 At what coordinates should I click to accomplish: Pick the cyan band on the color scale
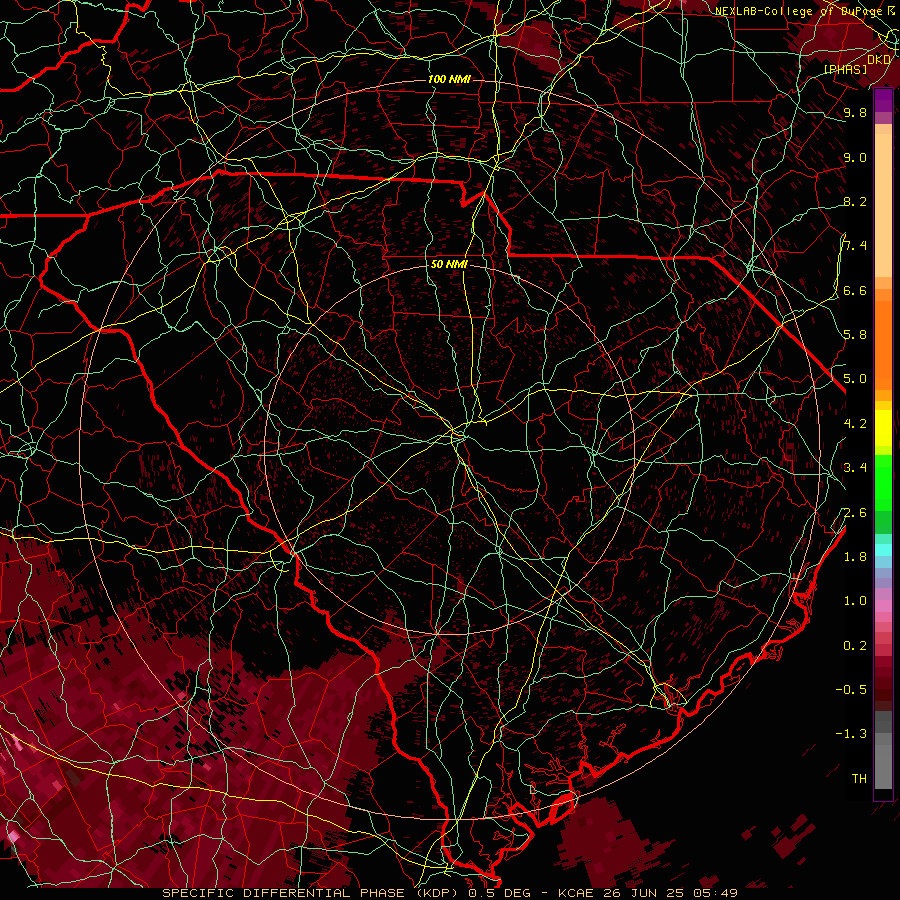[x=883, y=550]
